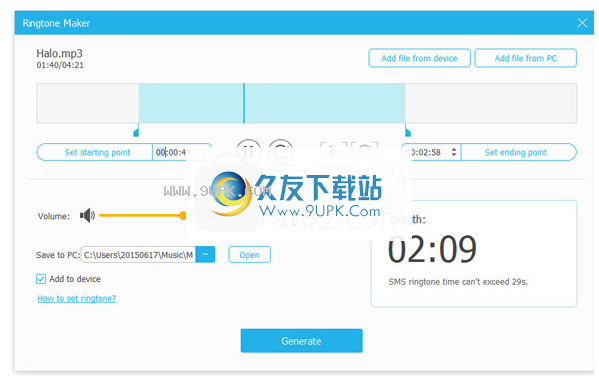Click the 01:40/04:21 time readout
The image size is (599, 388).
pyautogui.click(x=60, y=65)
